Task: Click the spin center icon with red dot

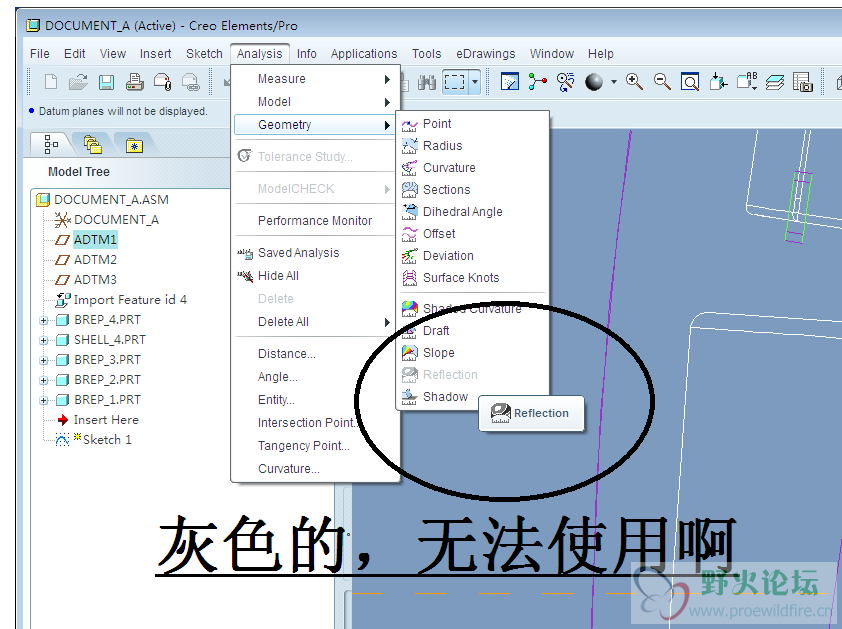Action: tap(538, 82)
